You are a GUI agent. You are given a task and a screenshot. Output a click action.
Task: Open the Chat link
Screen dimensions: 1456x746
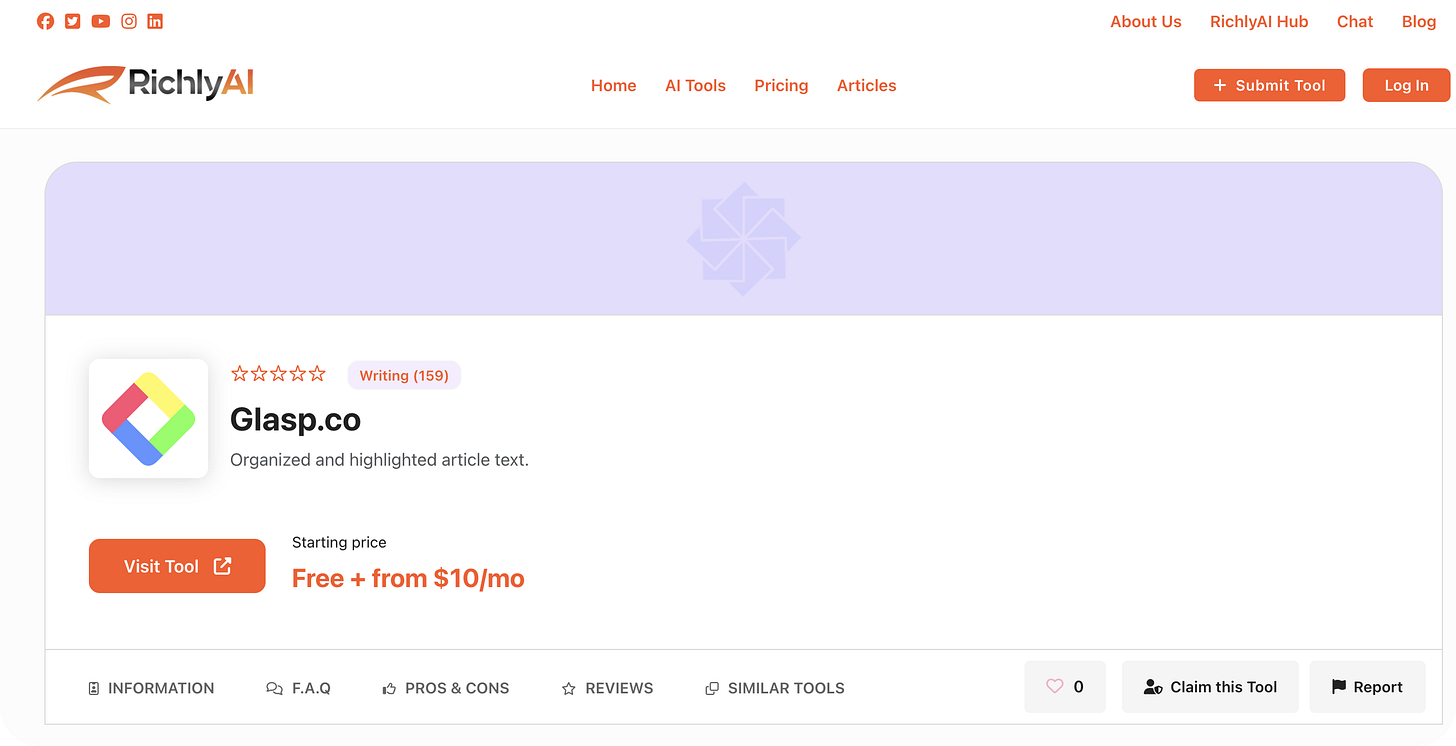[1355, 21]
